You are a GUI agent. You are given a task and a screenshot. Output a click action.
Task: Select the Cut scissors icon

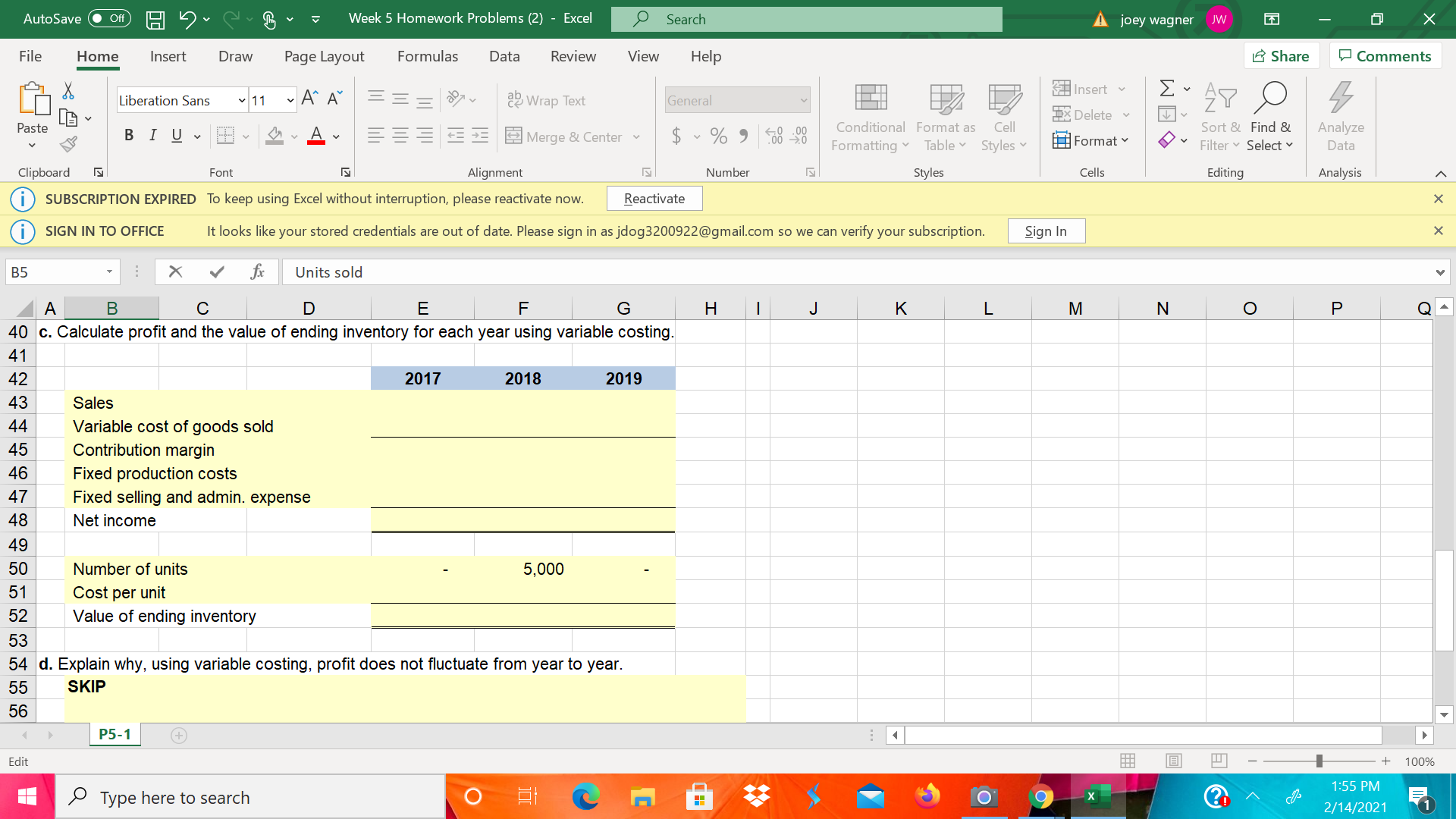tap(67, 90)
